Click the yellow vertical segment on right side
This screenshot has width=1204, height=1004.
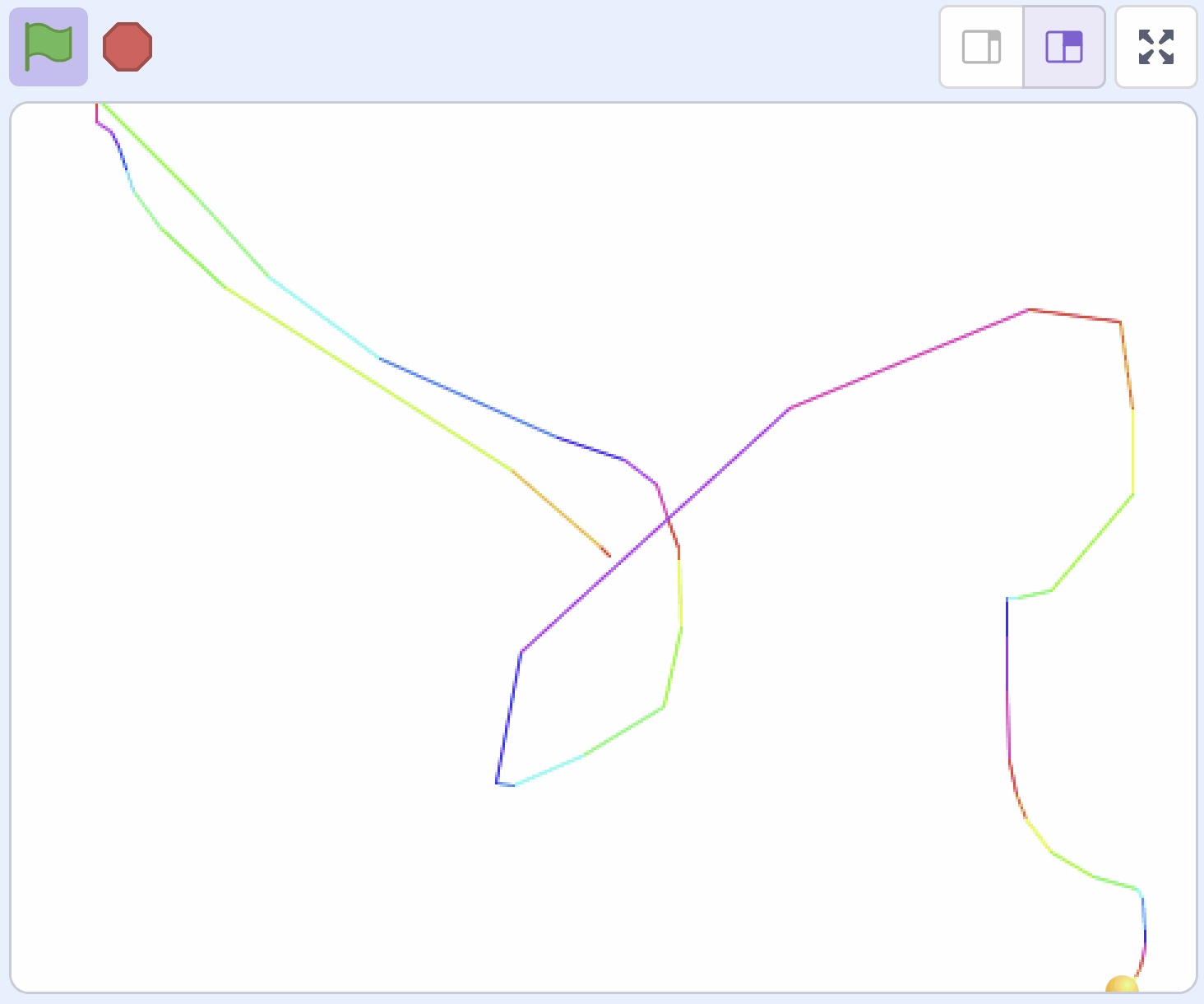click(1133, 452)
